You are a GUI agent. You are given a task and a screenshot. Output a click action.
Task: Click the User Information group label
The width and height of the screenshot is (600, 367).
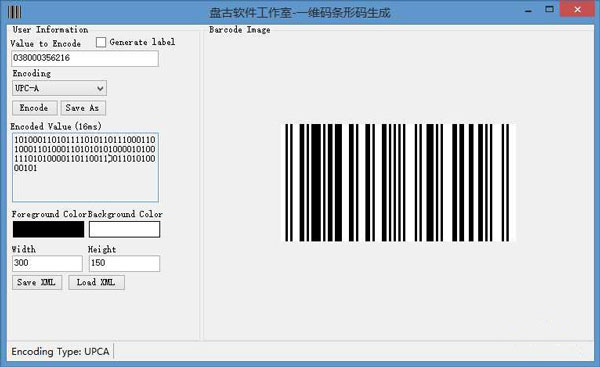[50, 30]
